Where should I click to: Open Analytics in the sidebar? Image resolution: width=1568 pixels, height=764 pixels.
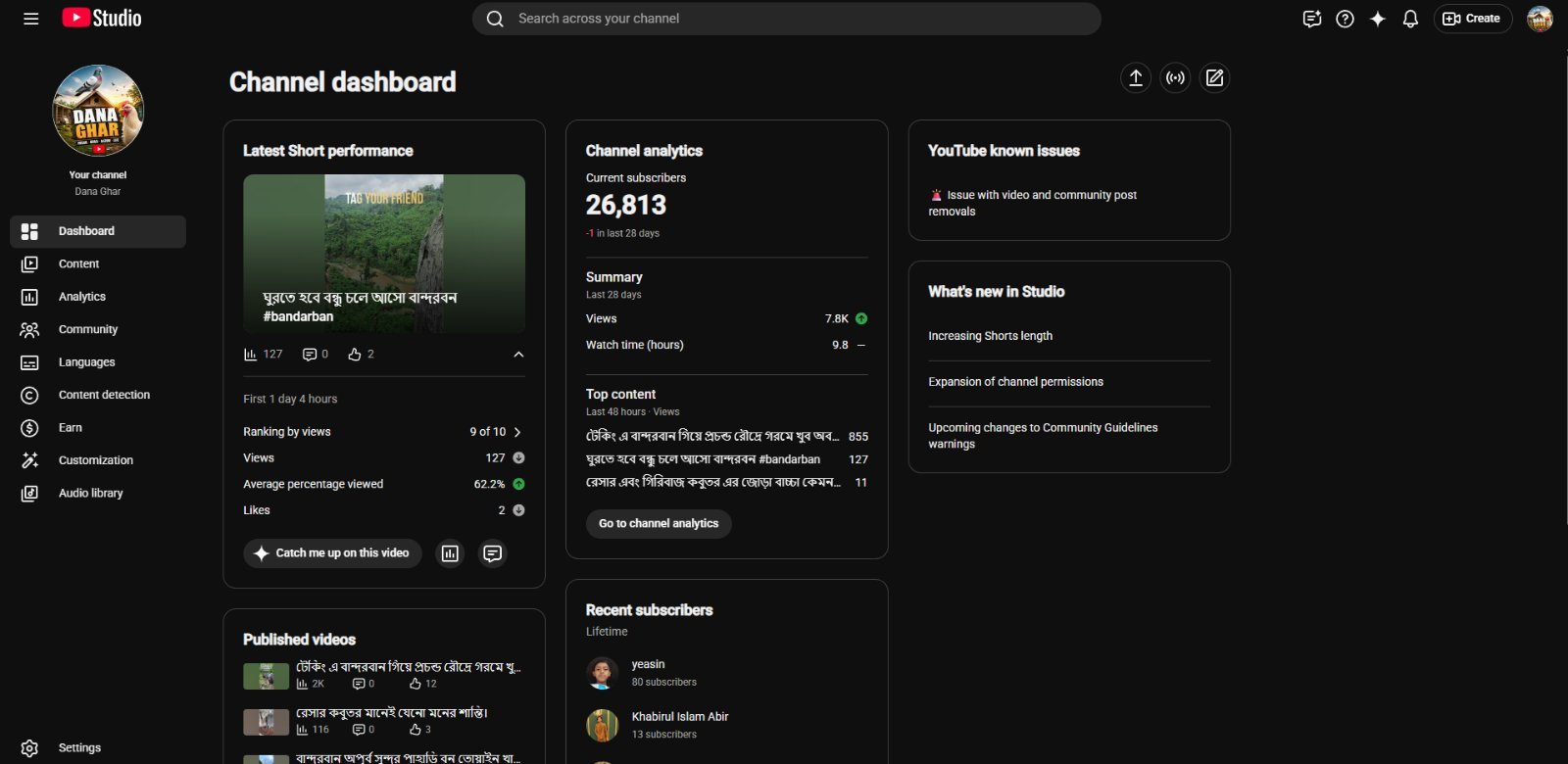click(x=98, y=297)
